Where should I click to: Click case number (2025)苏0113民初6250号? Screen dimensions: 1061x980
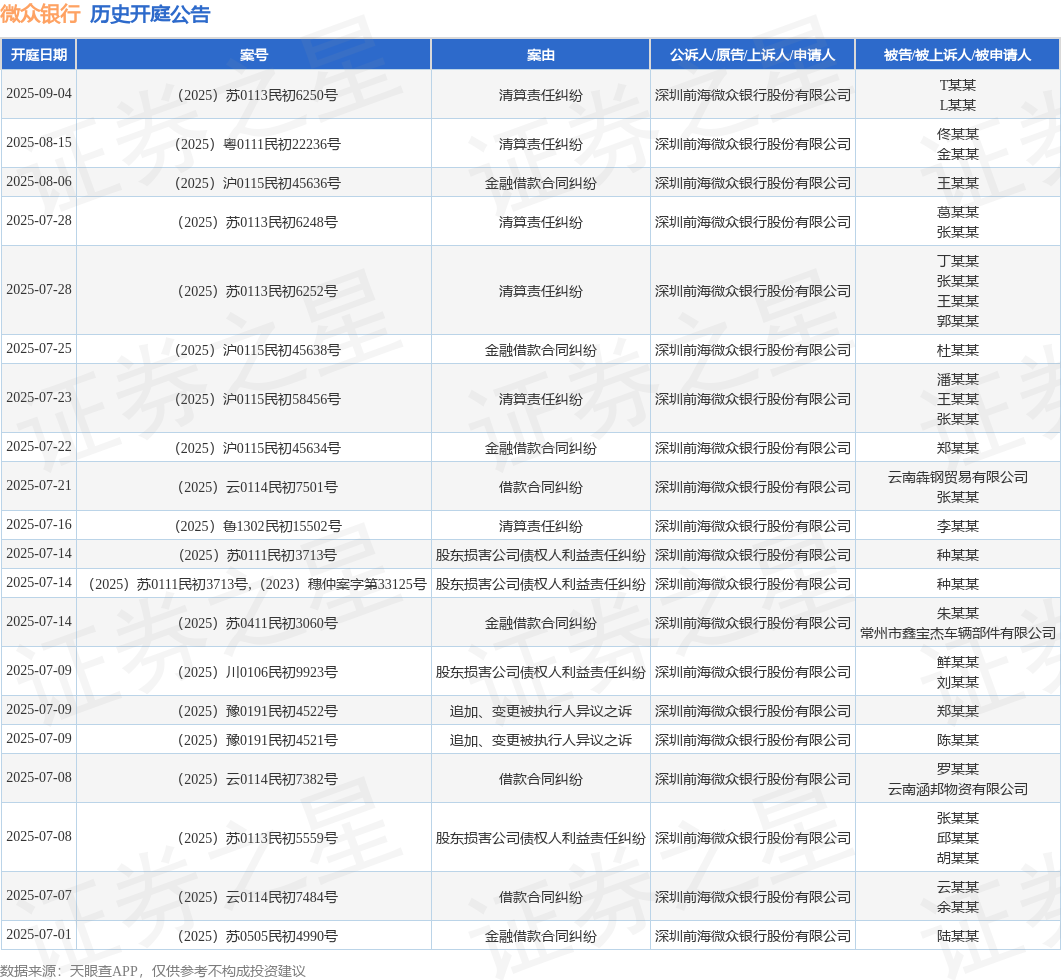254,95
